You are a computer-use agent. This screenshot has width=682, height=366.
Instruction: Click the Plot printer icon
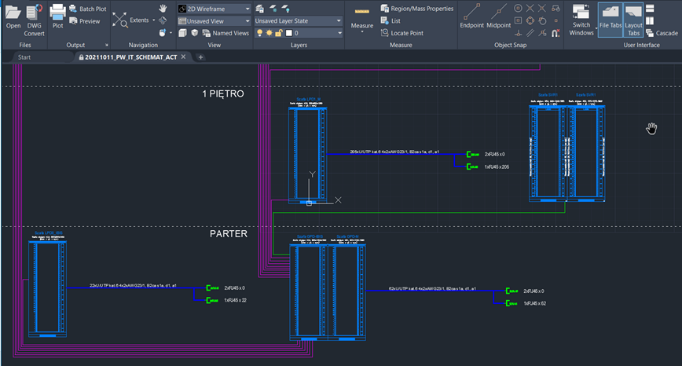coord(57,17)
